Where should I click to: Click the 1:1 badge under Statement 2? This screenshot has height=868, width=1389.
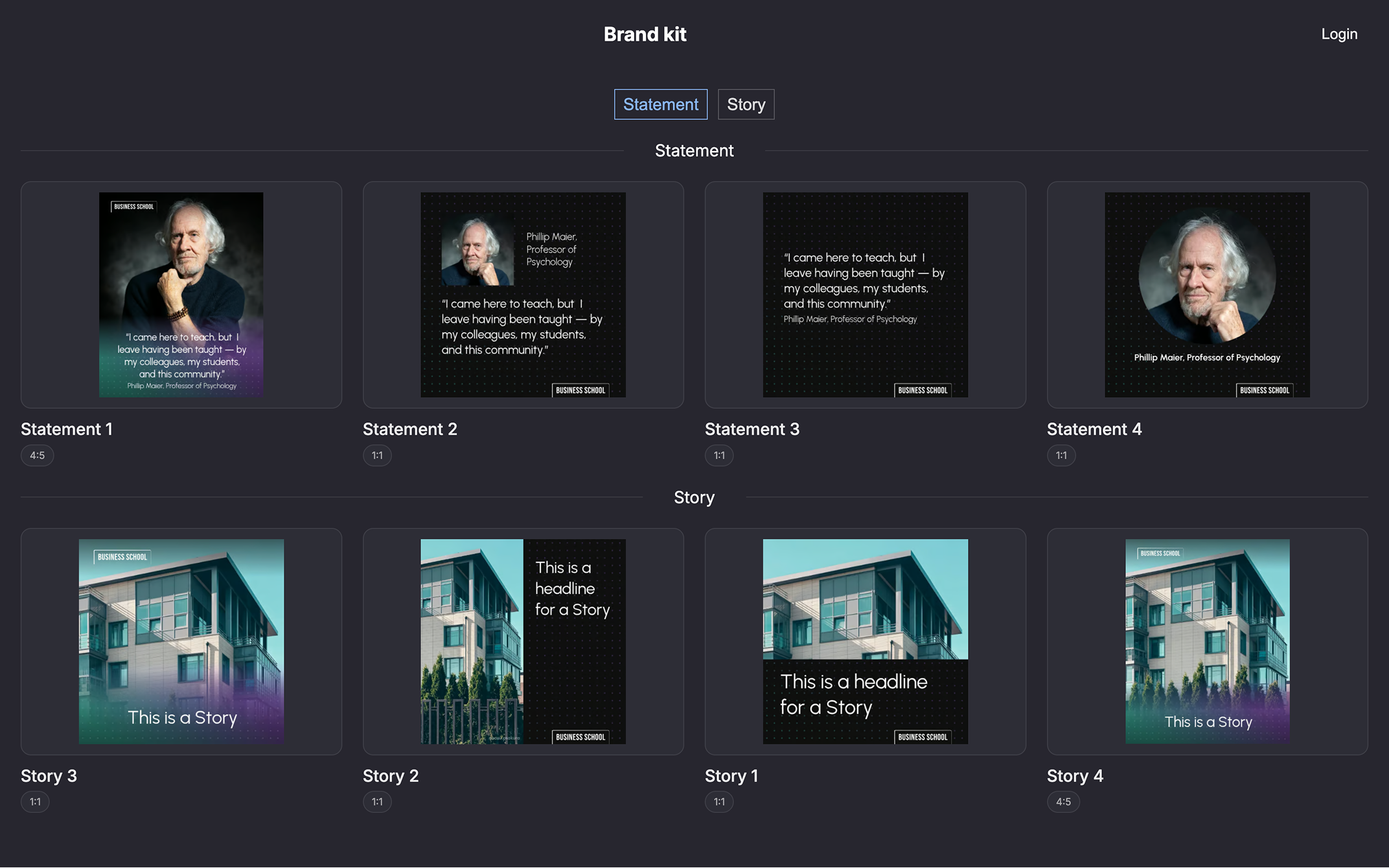tap(377, 455)
